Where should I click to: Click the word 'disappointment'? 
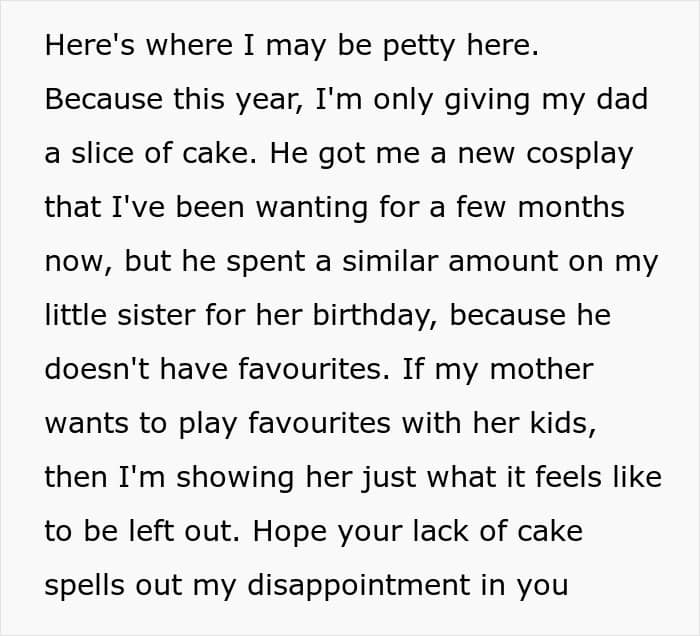tap(358, 586)
